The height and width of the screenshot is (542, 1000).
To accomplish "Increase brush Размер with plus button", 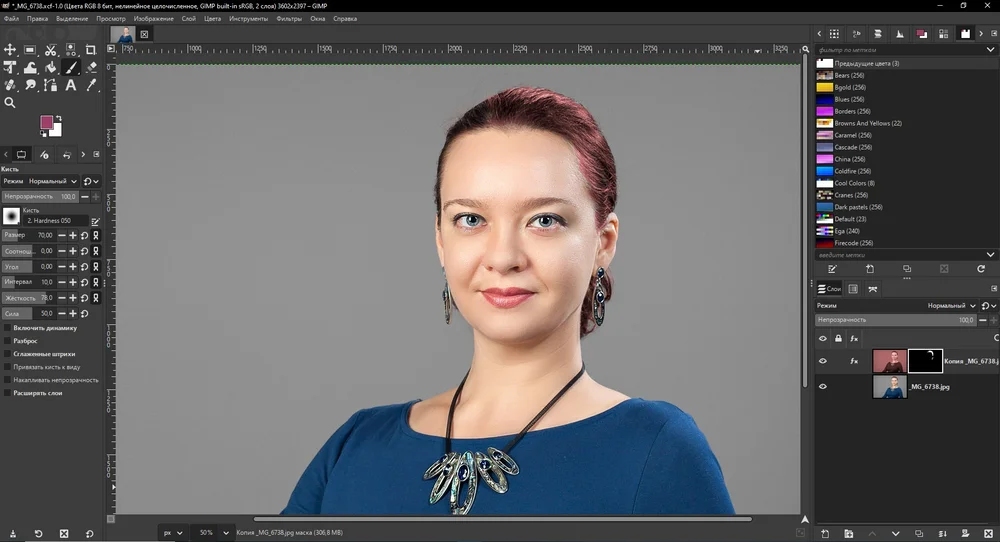I will coord(73,235).
